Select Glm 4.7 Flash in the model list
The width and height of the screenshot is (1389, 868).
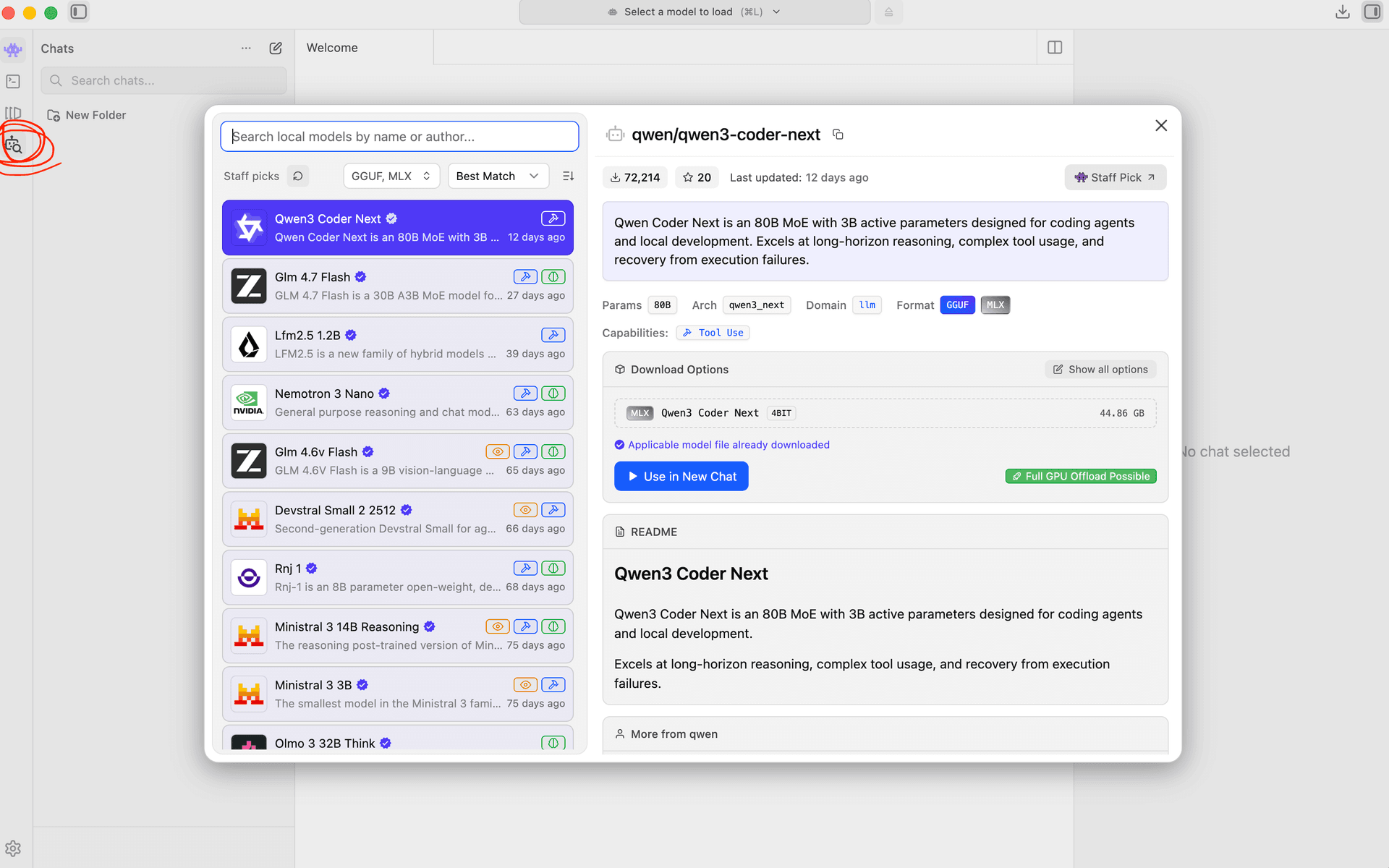tap(398, 286)
